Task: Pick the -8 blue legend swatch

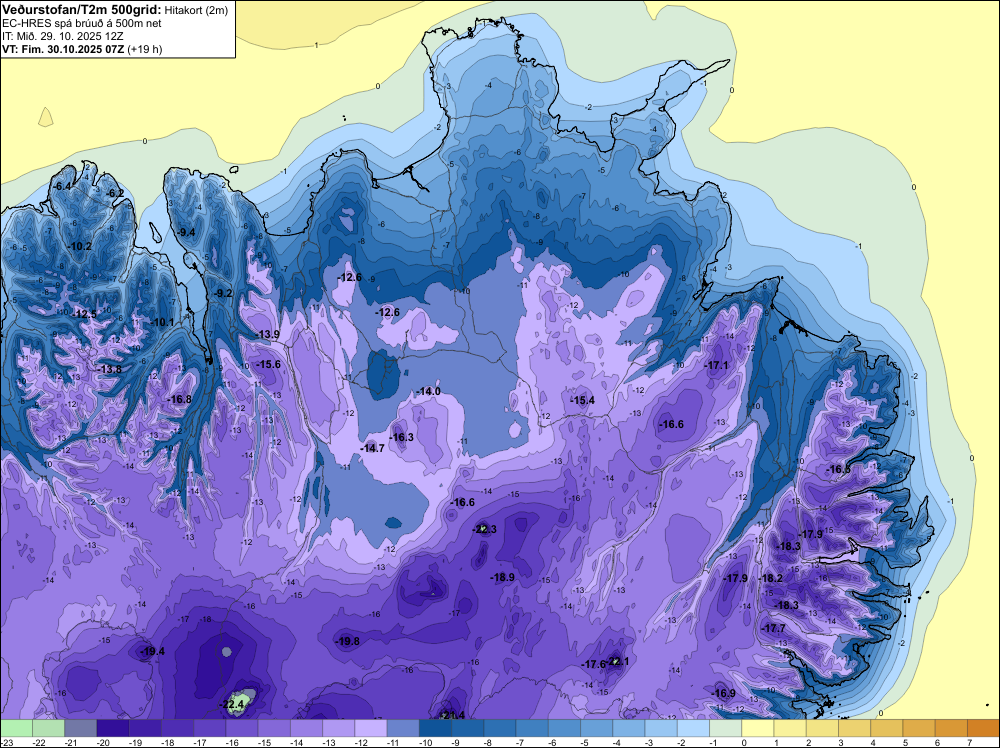Action: click(x=500, y=728)
